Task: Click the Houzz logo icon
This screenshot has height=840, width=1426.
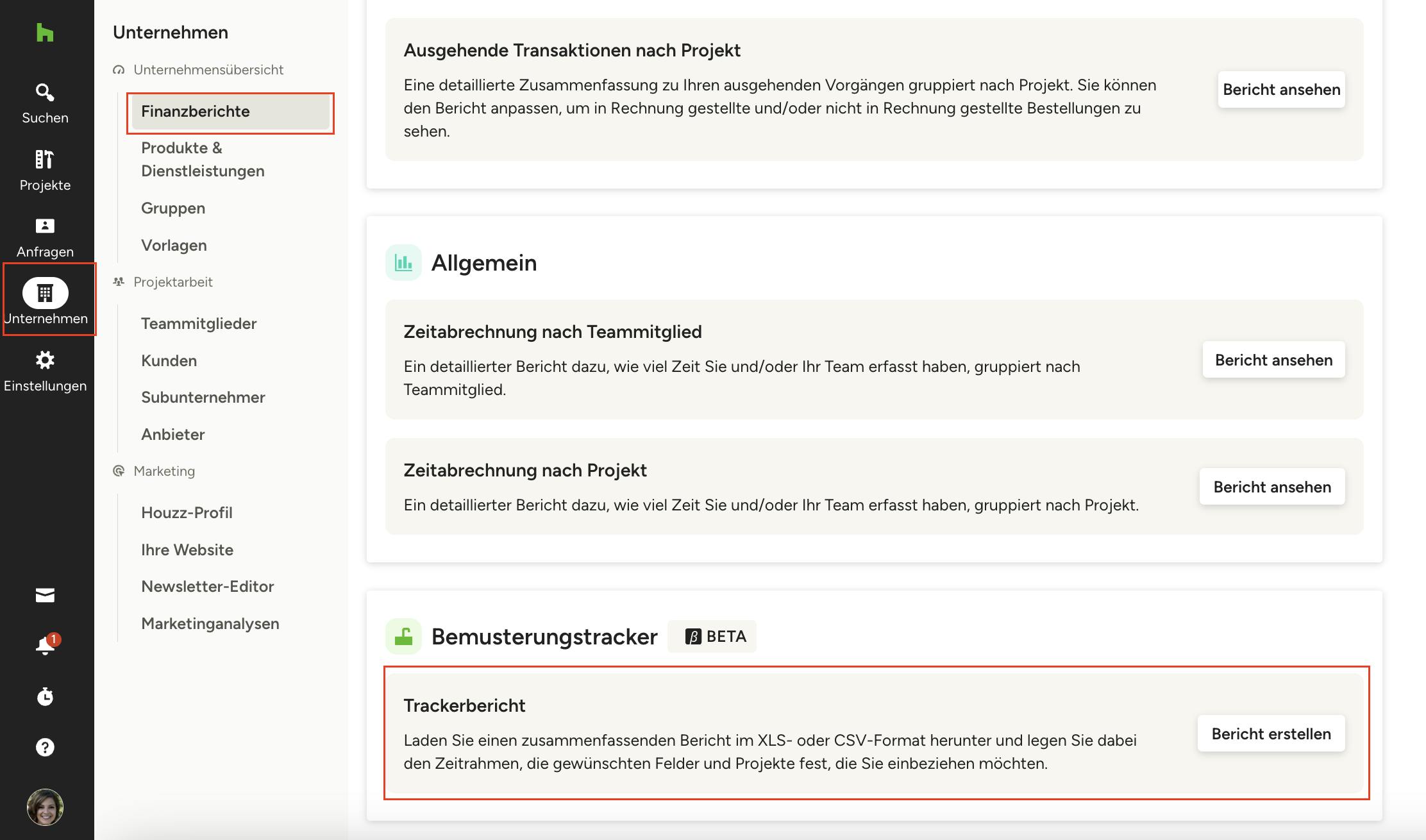Action: (45, 33)
